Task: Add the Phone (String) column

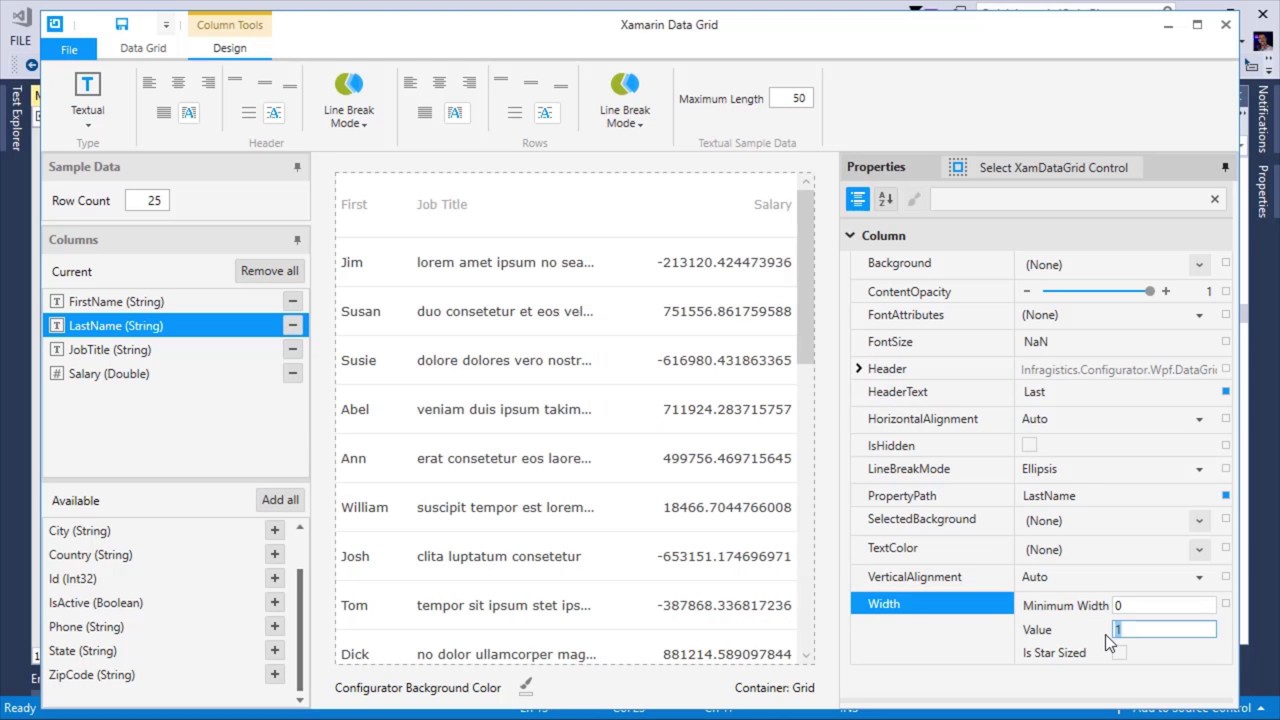Action: [274, 626]
